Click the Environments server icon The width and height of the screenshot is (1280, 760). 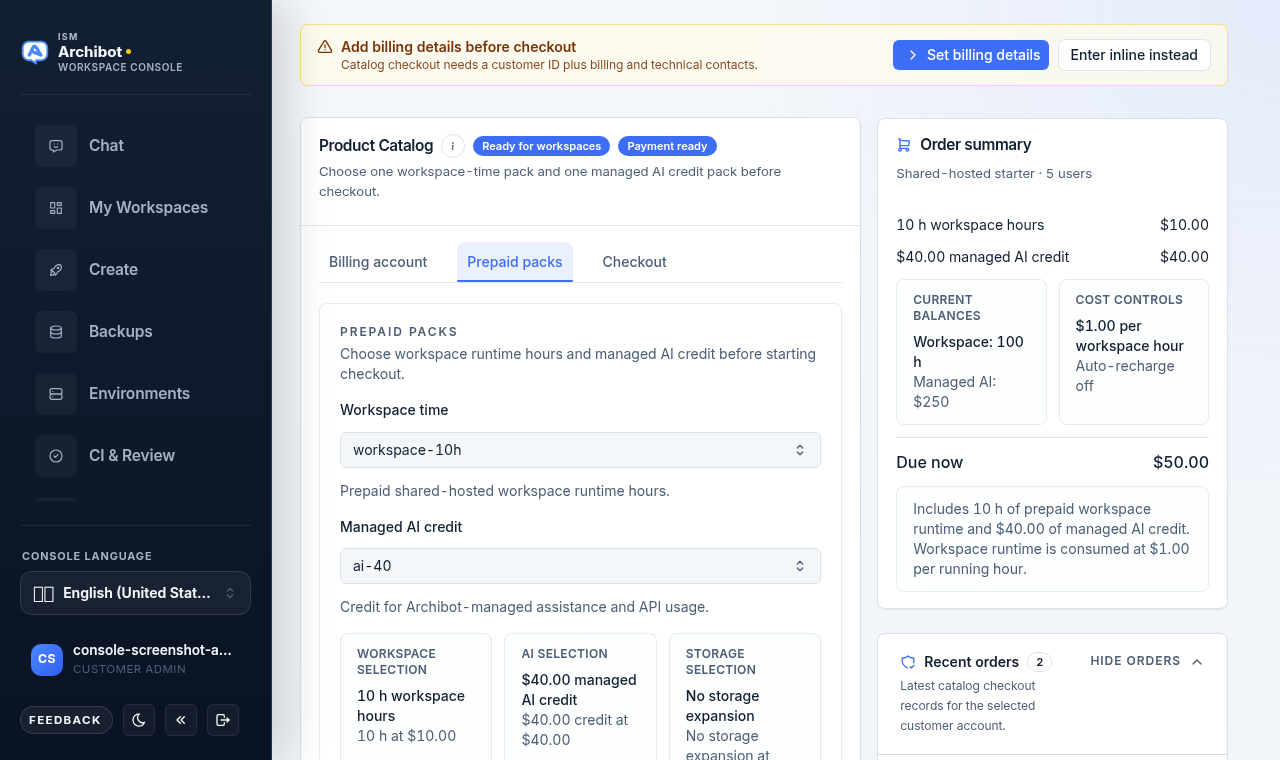coord(56,394)
